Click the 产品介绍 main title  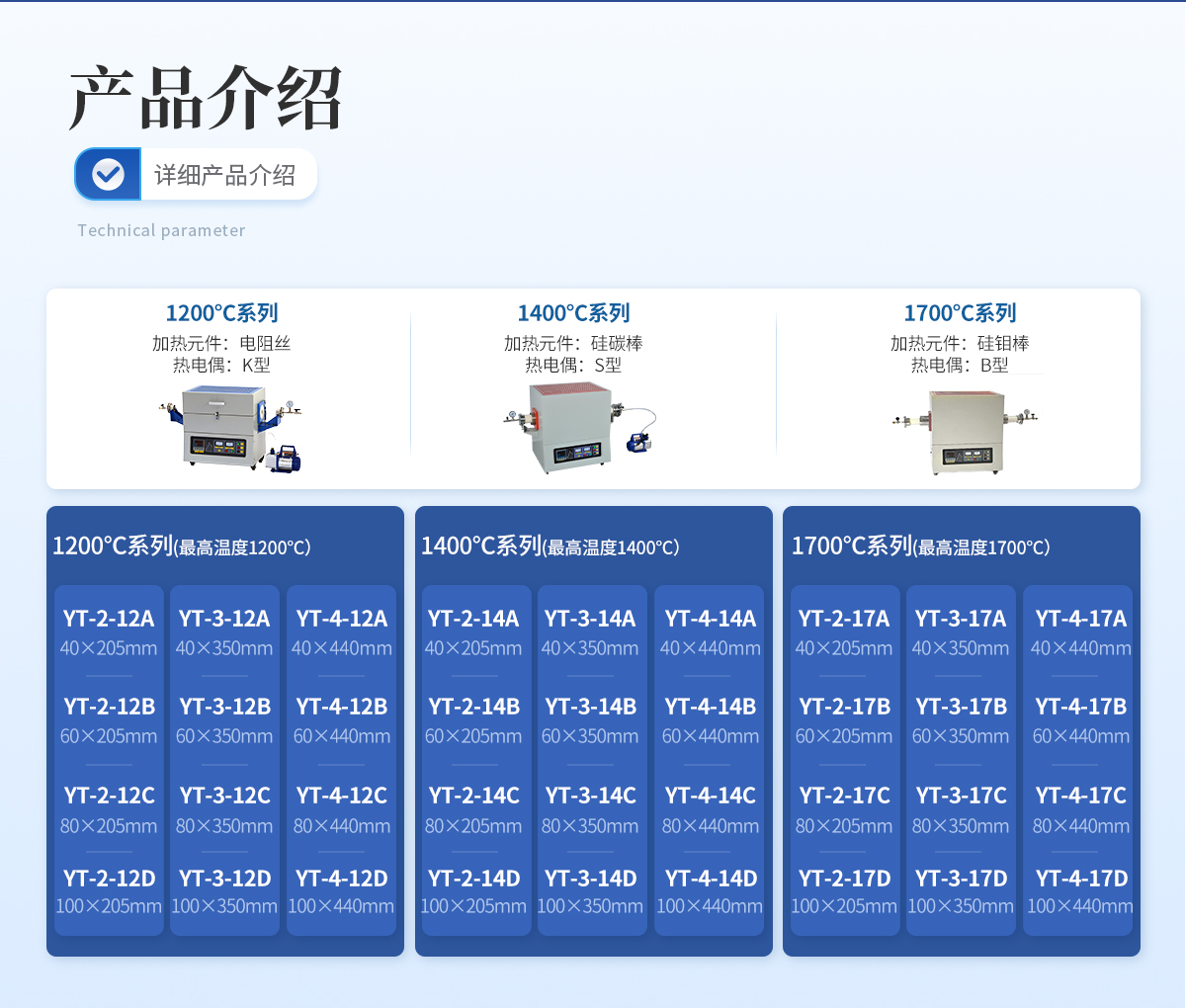pos(206,98)
